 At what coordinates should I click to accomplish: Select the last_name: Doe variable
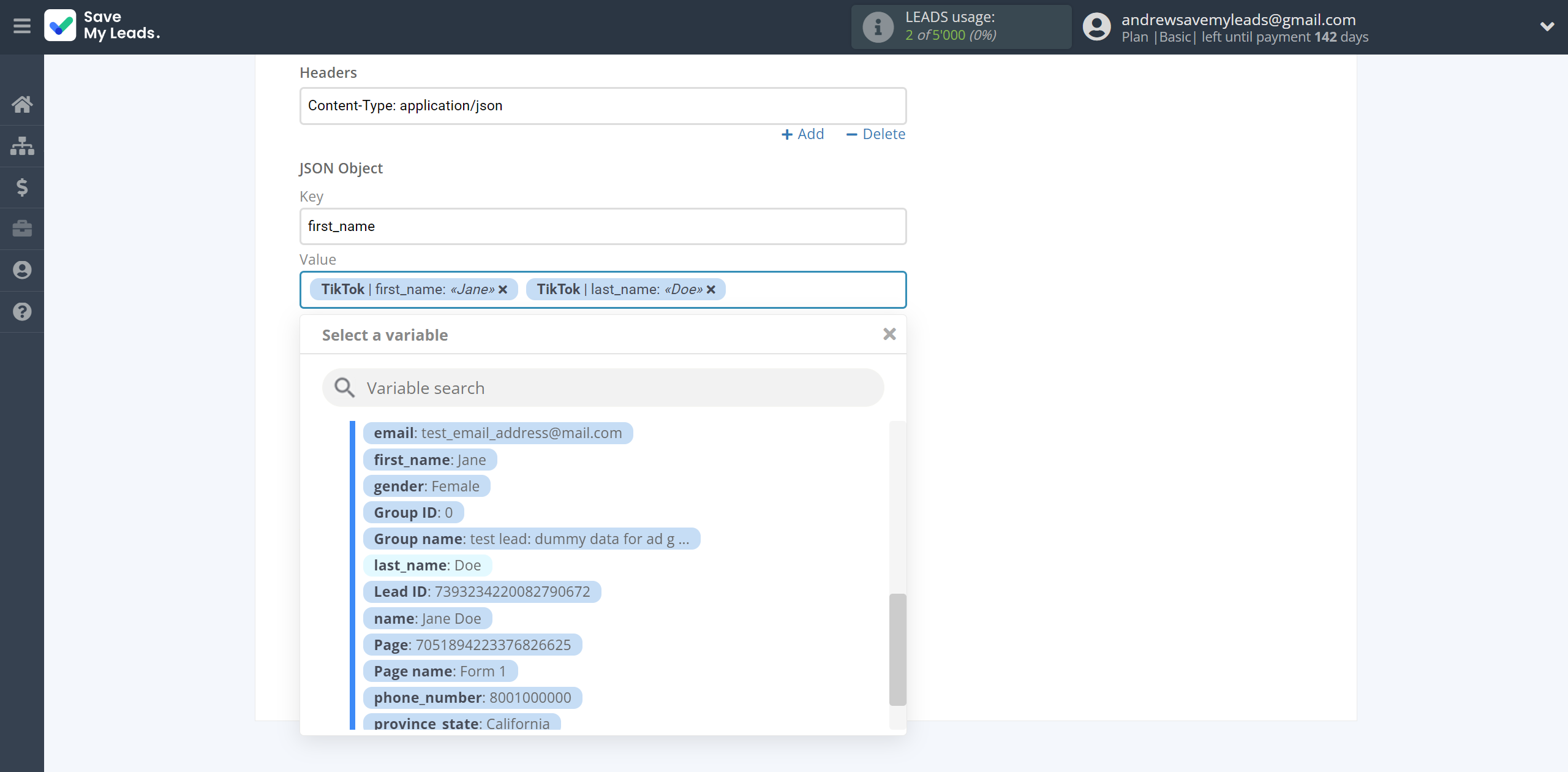point(428,566)
